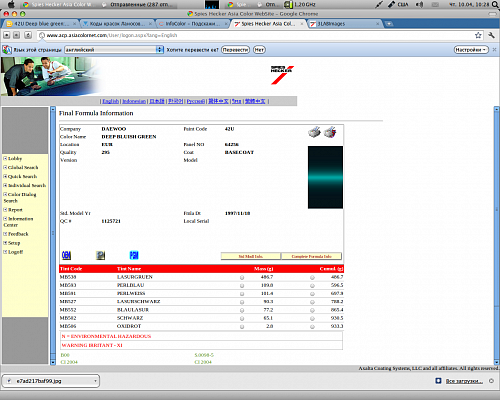500x400 pixels.
Task: Switch to Коды красок tab
Action: point(117,24)
